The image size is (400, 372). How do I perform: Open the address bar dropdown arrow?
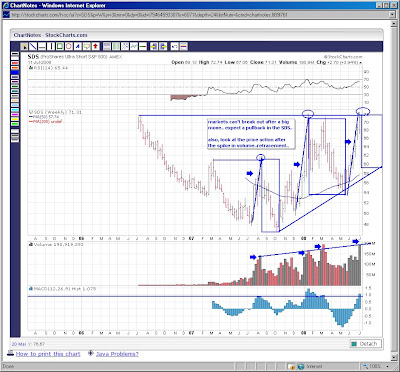coord(392,14)
